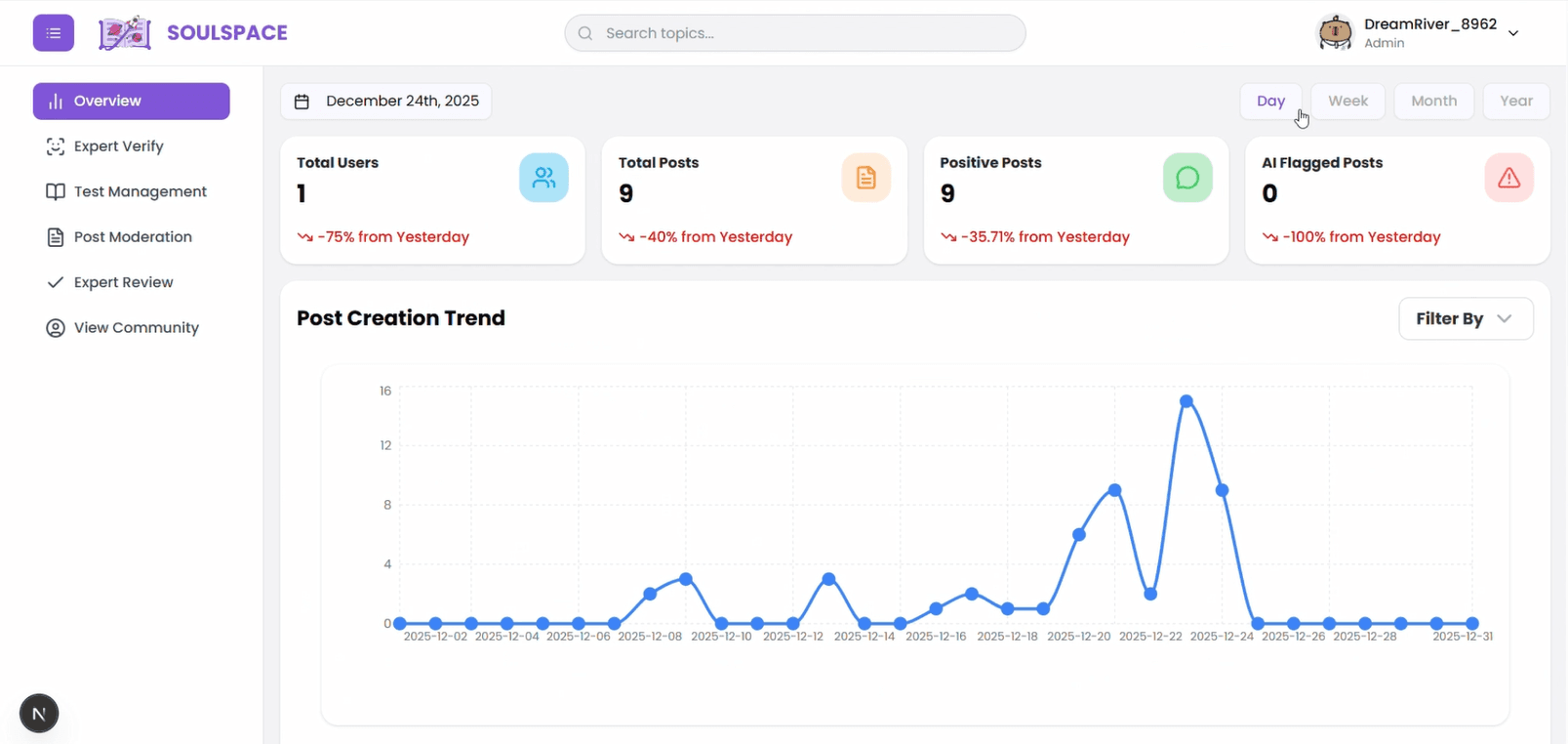The height and width of the screenshot is (744, 1568).
Task: Click the chart's final data point above 2025-12-31
Action: click(1472, 623)
